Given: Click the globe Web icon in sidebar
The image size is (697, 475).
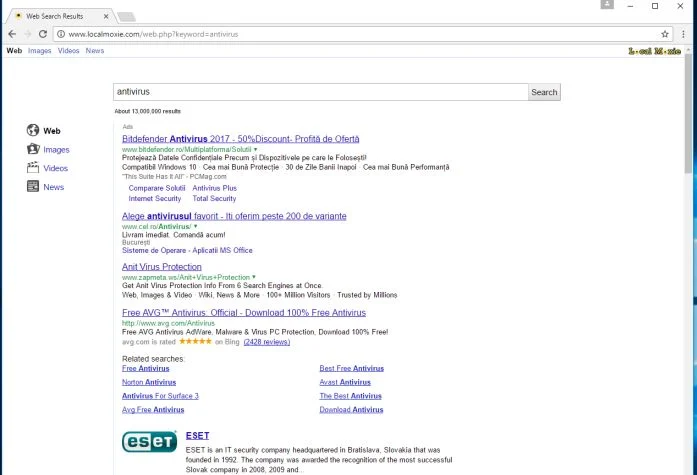Looking at the screenshot, I should click(x=33, y=130).
